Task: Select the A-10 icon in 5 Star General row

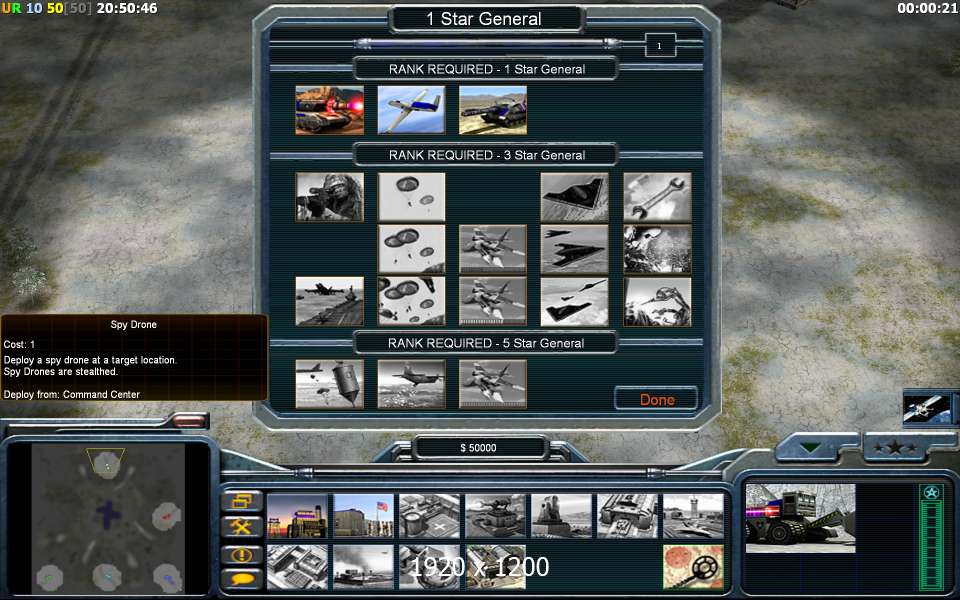Action: 493,384
